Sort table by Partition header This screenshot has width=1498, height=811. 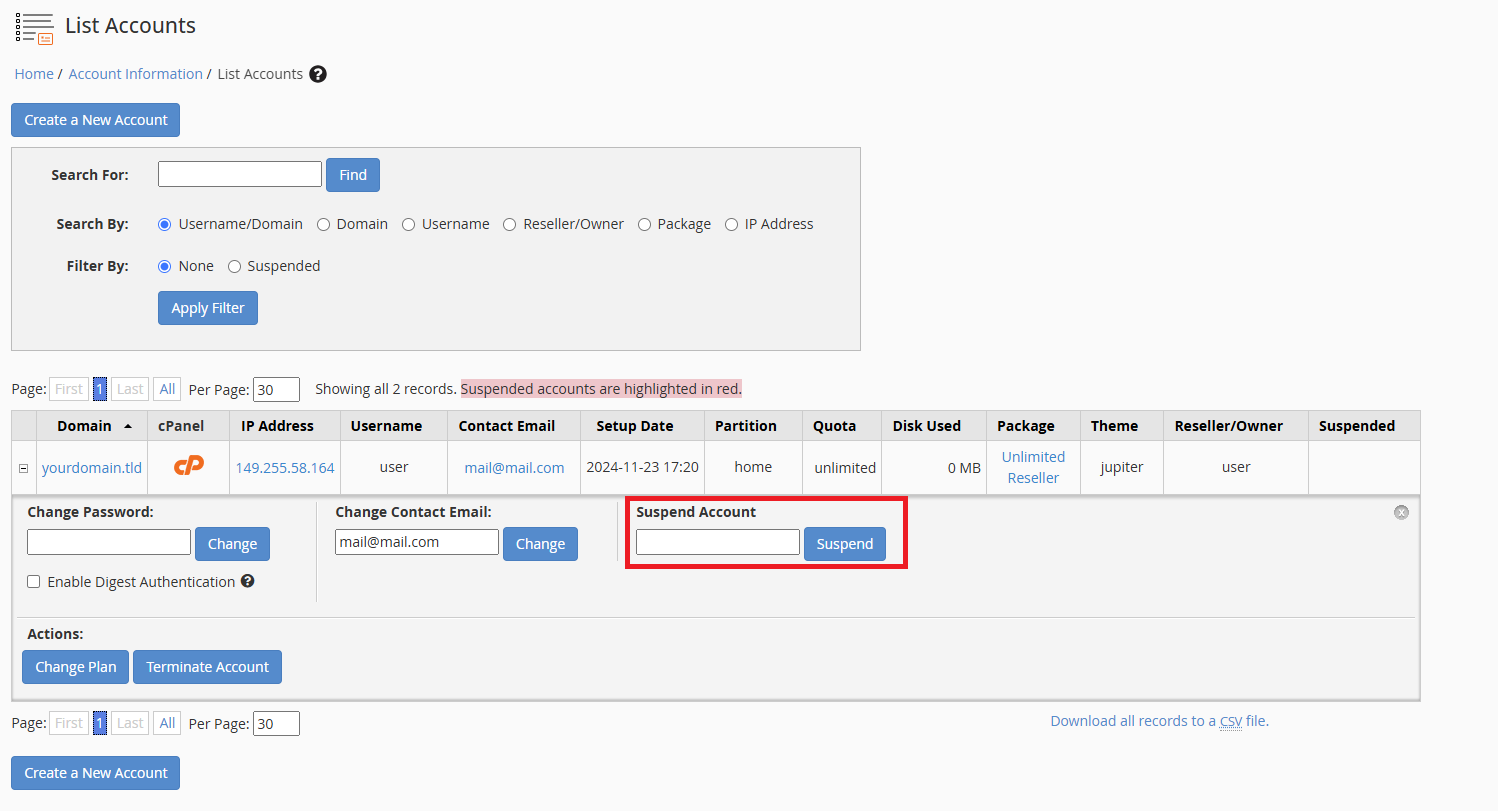(746, 426)
